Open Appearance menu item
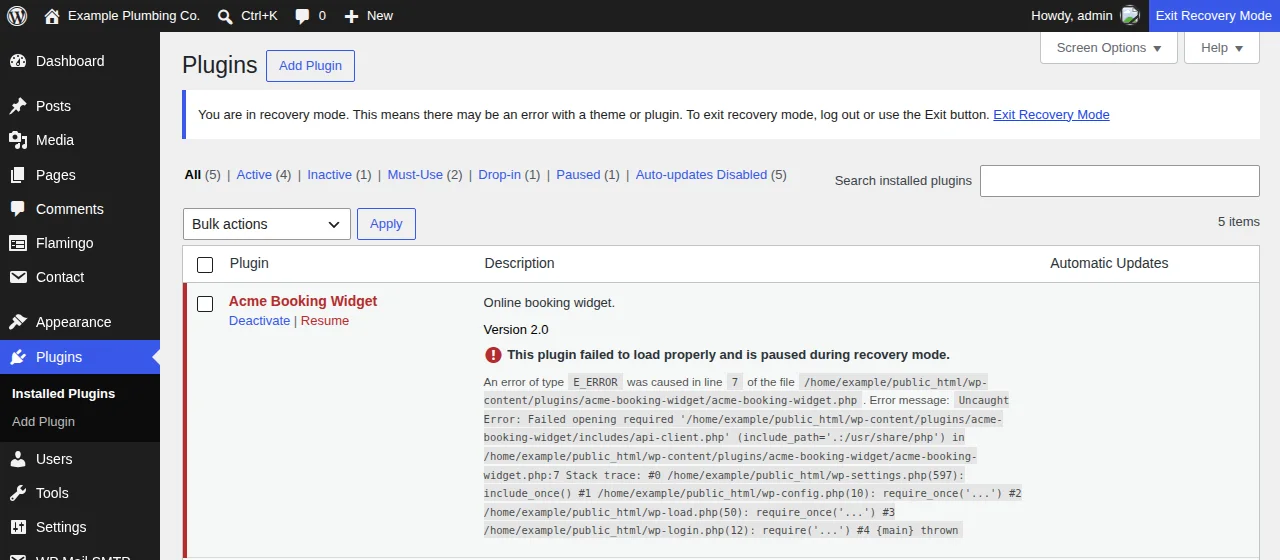The width and height of the screenshot is (1280, 560). (80, 322)
